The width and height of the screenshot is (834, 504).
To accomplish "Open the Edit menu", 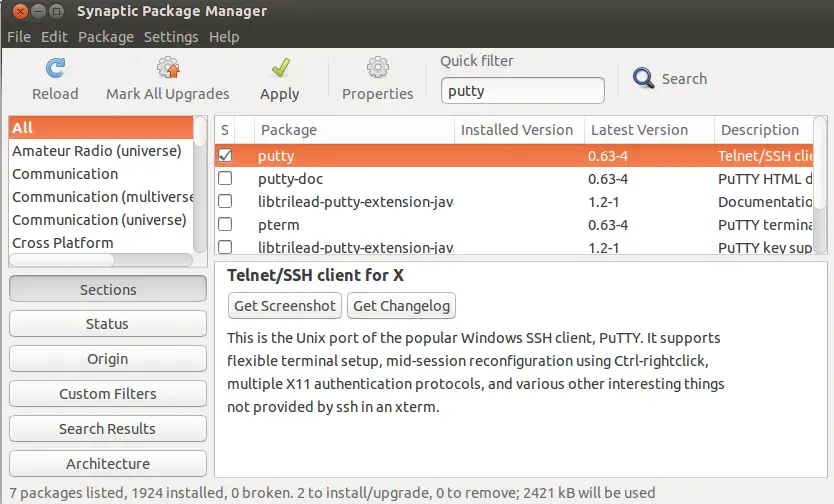I will pyautogui.click(x=54, y=37).
